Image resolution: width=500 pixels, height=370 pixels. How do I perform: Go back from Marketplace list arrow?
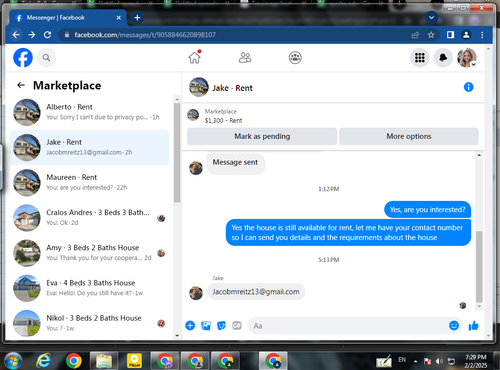[x=21, y=85]
